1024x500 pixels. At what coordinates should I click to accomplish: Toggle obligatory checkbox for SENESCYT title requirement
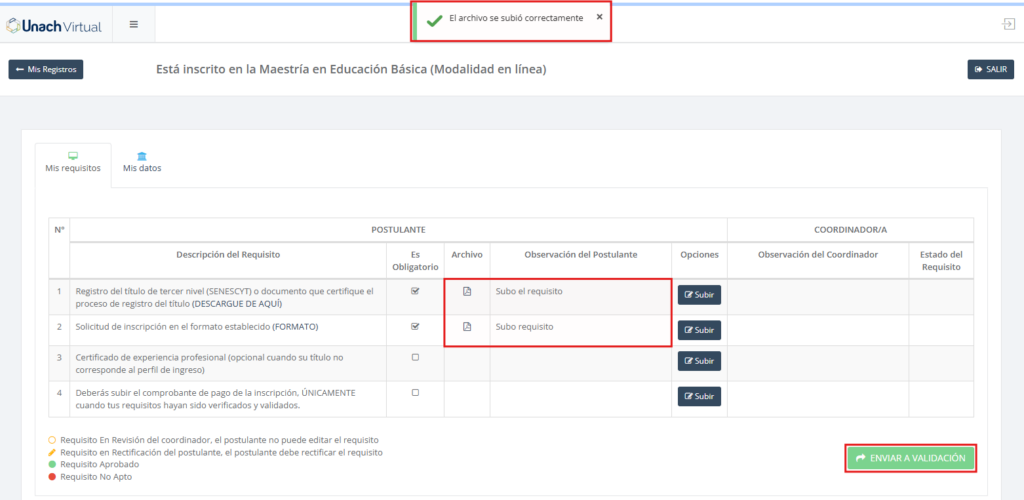[x=415, y=292]
